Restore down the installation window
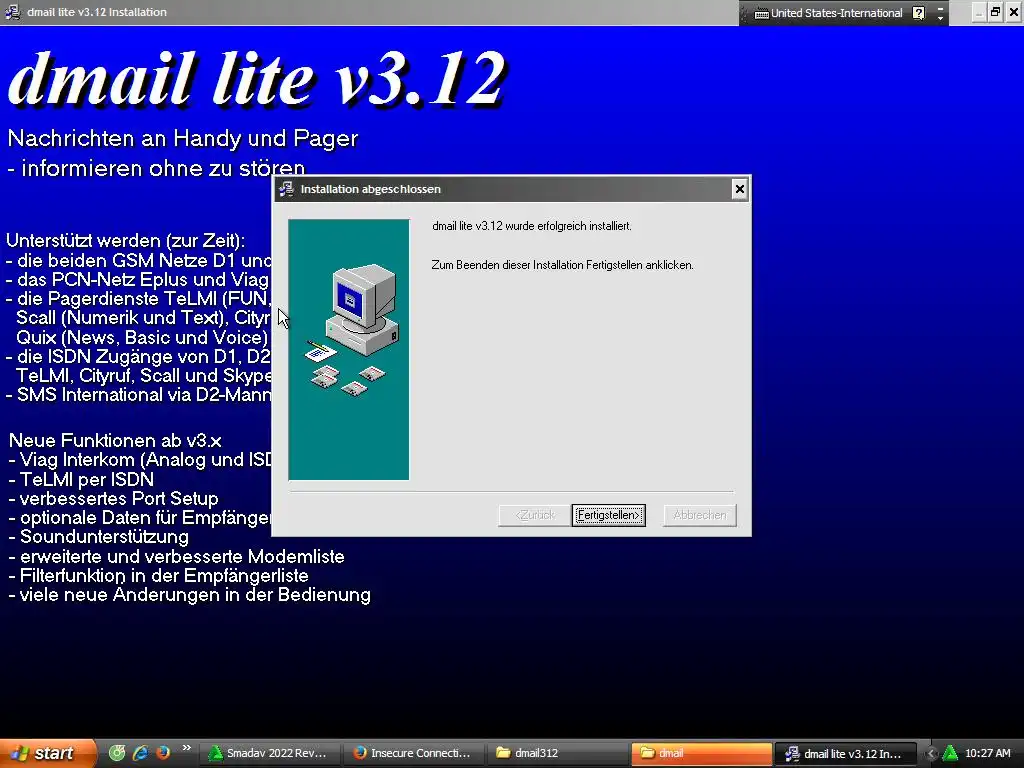 coord(995,12)
